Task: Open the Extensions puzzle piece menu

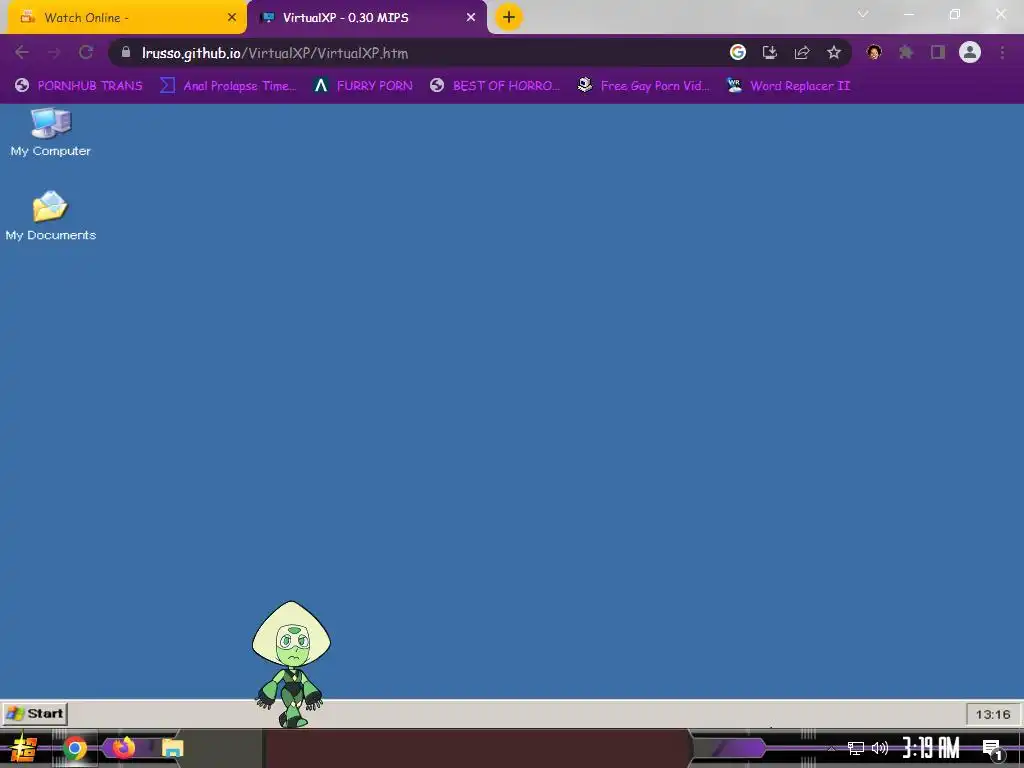Action: pos(906,52)
